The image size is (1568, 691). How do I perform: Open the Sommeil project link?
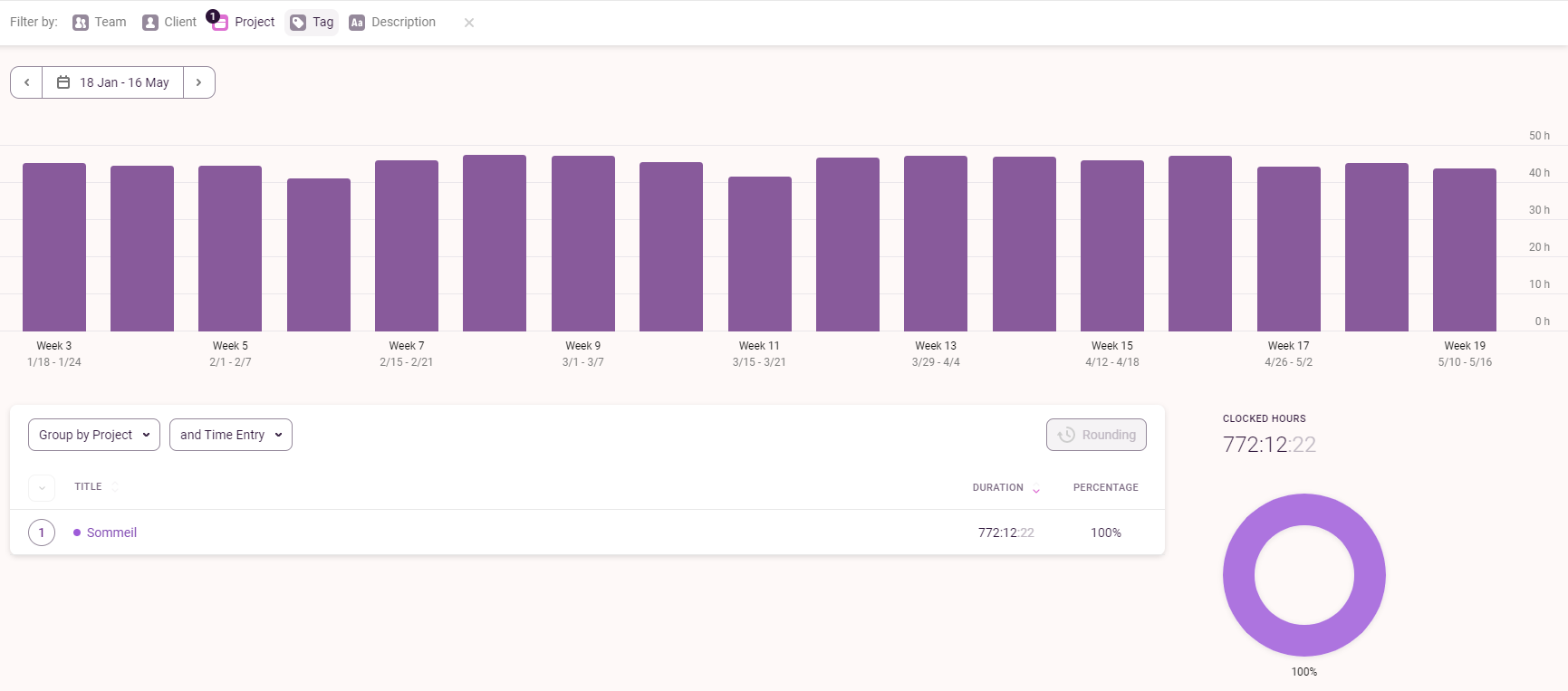[x=111, y=533]
